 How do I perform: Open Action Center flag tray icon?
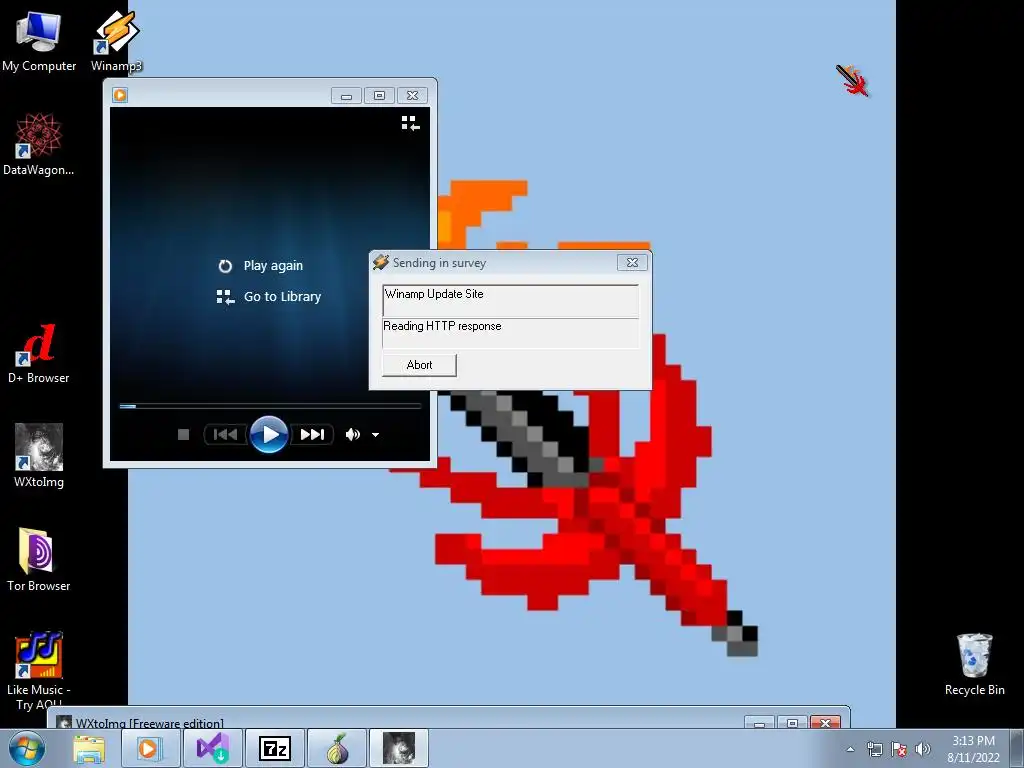point(899,749)
